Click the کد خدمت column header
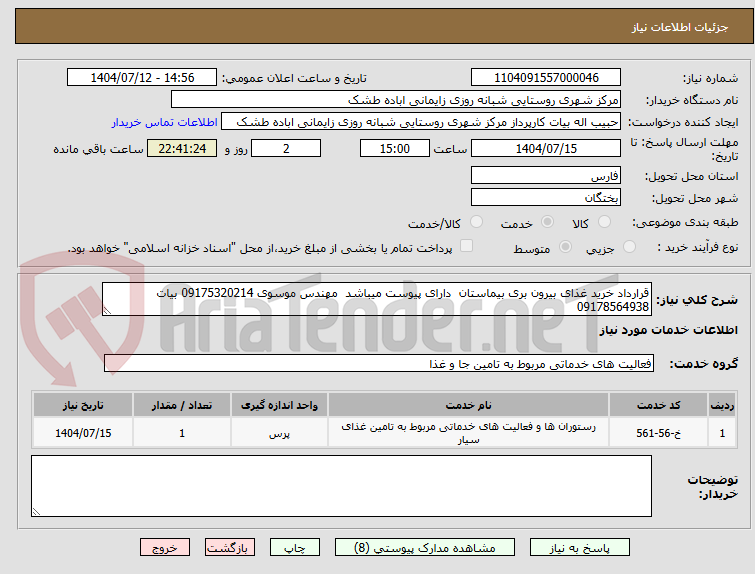 (x=658, y=405)
